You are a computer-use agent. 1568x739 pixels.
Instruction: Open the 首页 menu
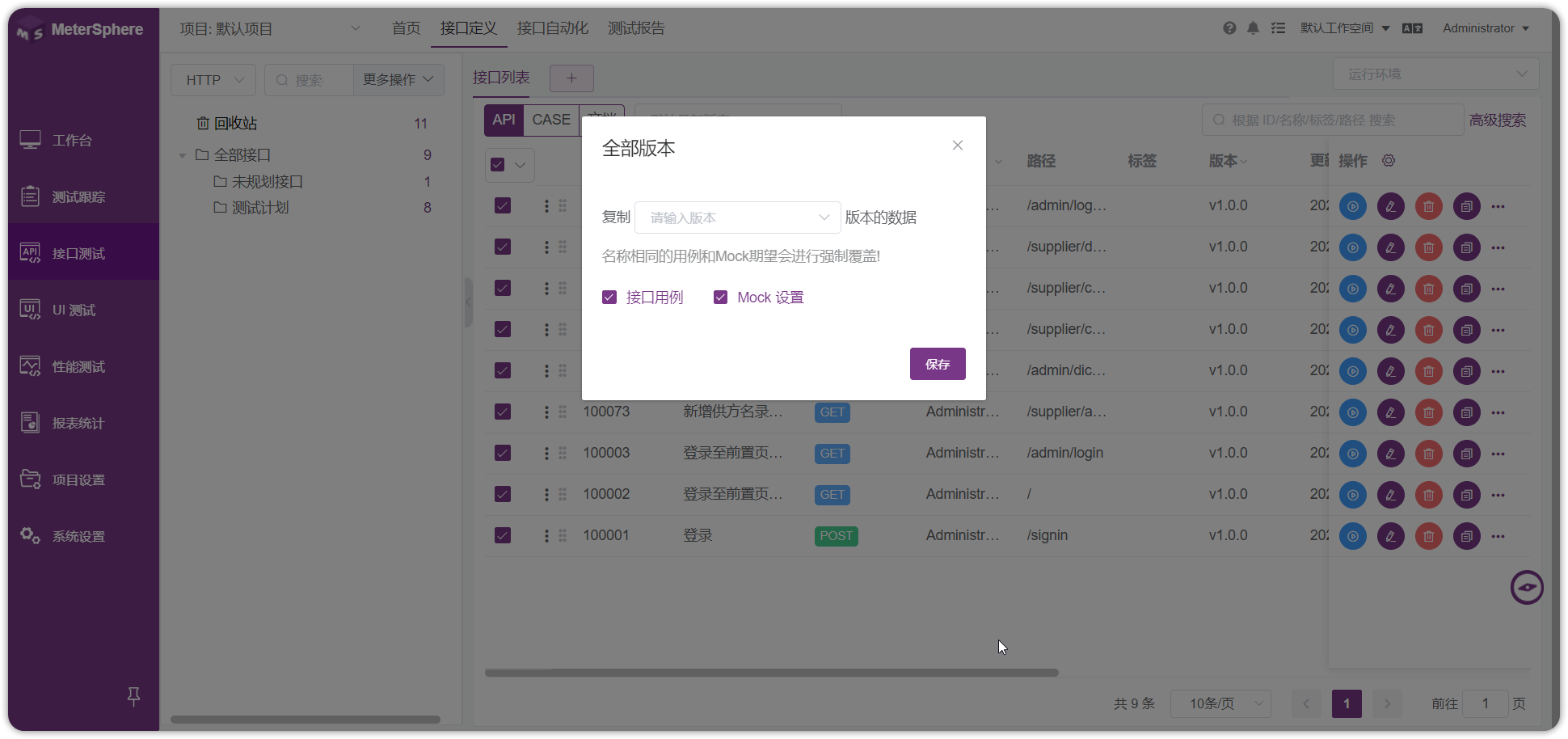(x=406, y=28)
